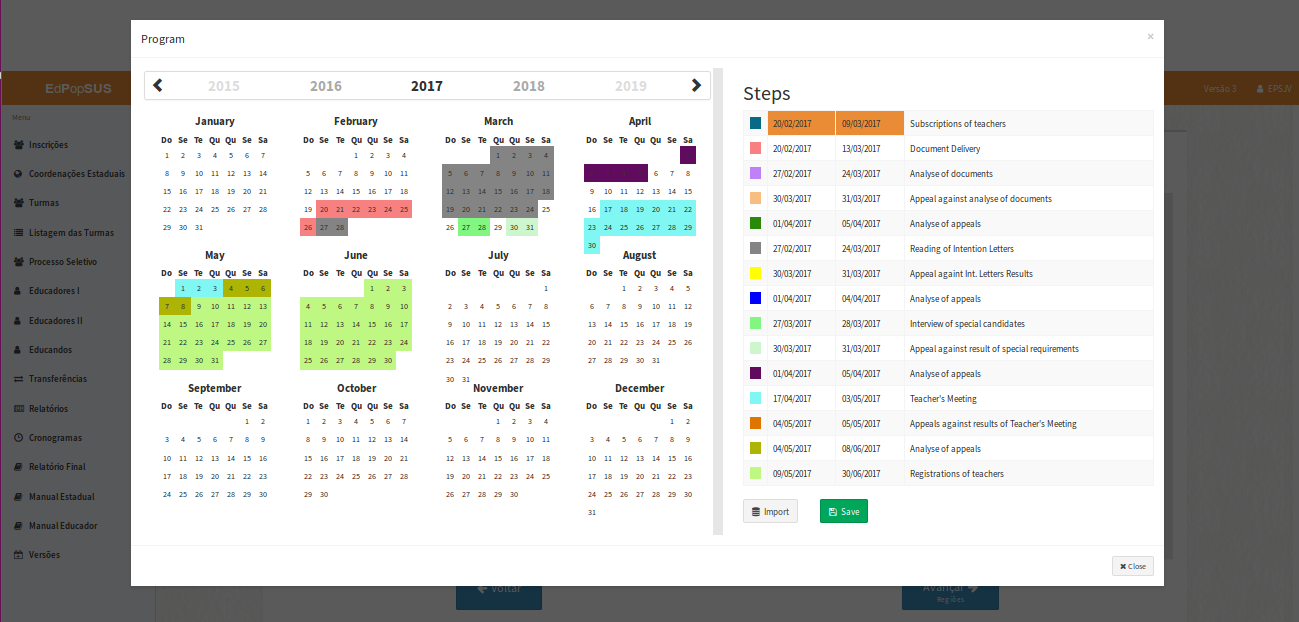Select the Registrations of teachers step name
The height and width of the screenshot is (622, 1299).
[x=957, y=474]
